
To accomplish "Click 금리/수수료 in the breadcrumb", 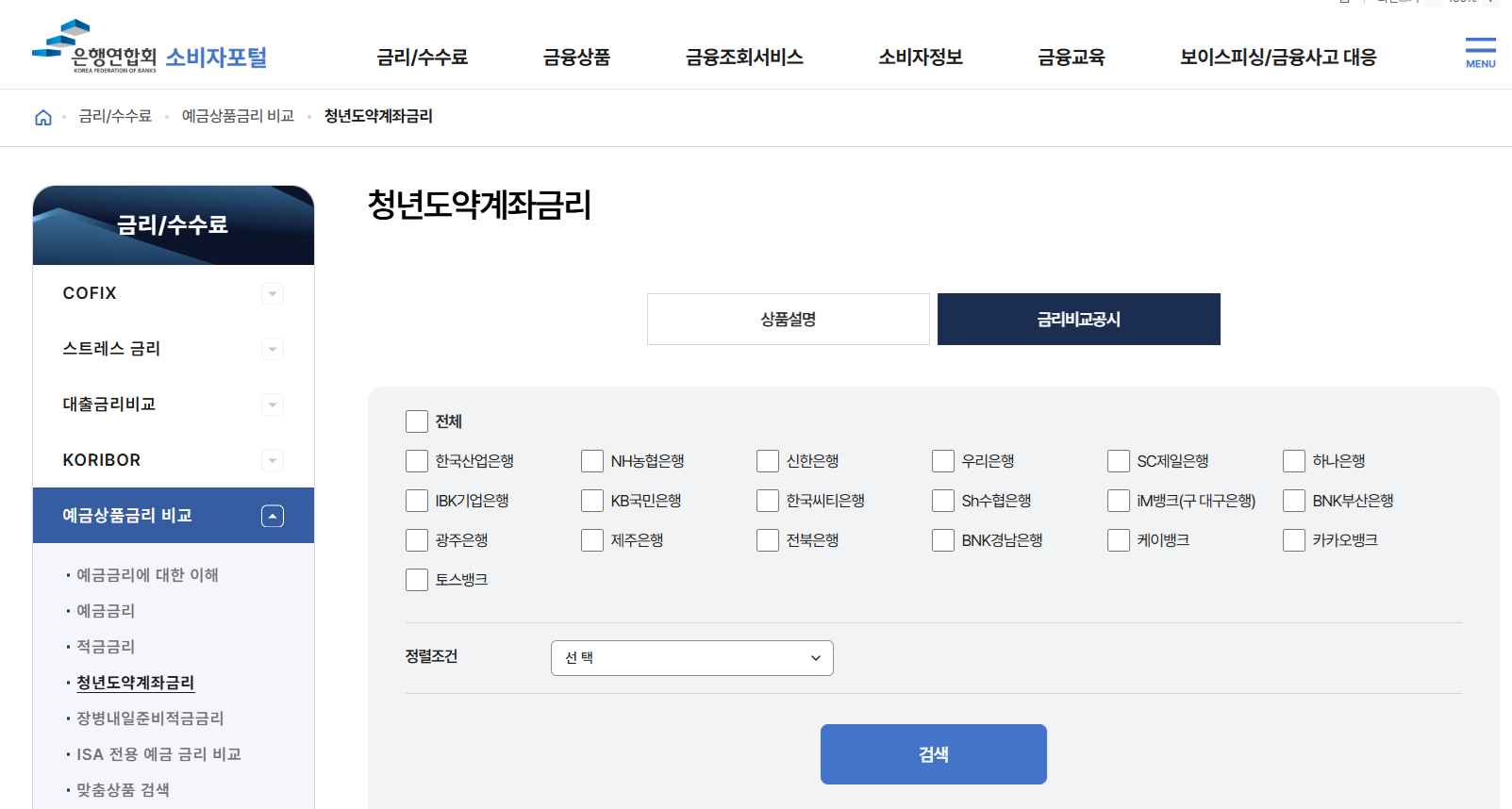I will pos(115,116).
